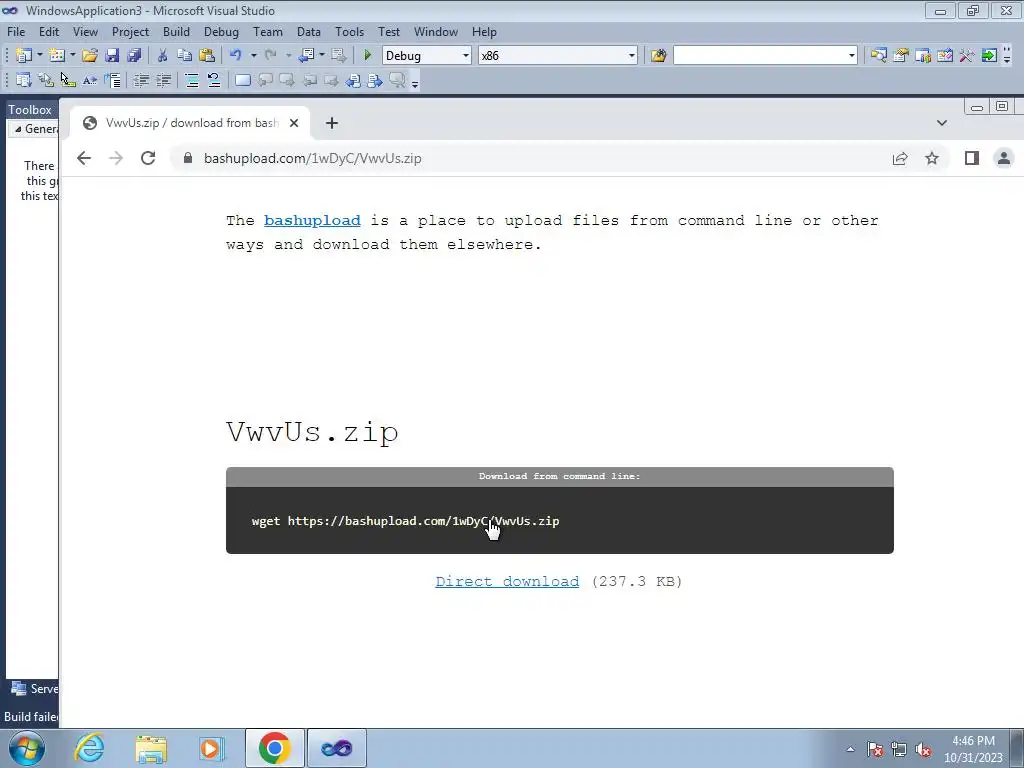Click the bashupload link
The image size is (1024, 768).
(x=312, y=221)
